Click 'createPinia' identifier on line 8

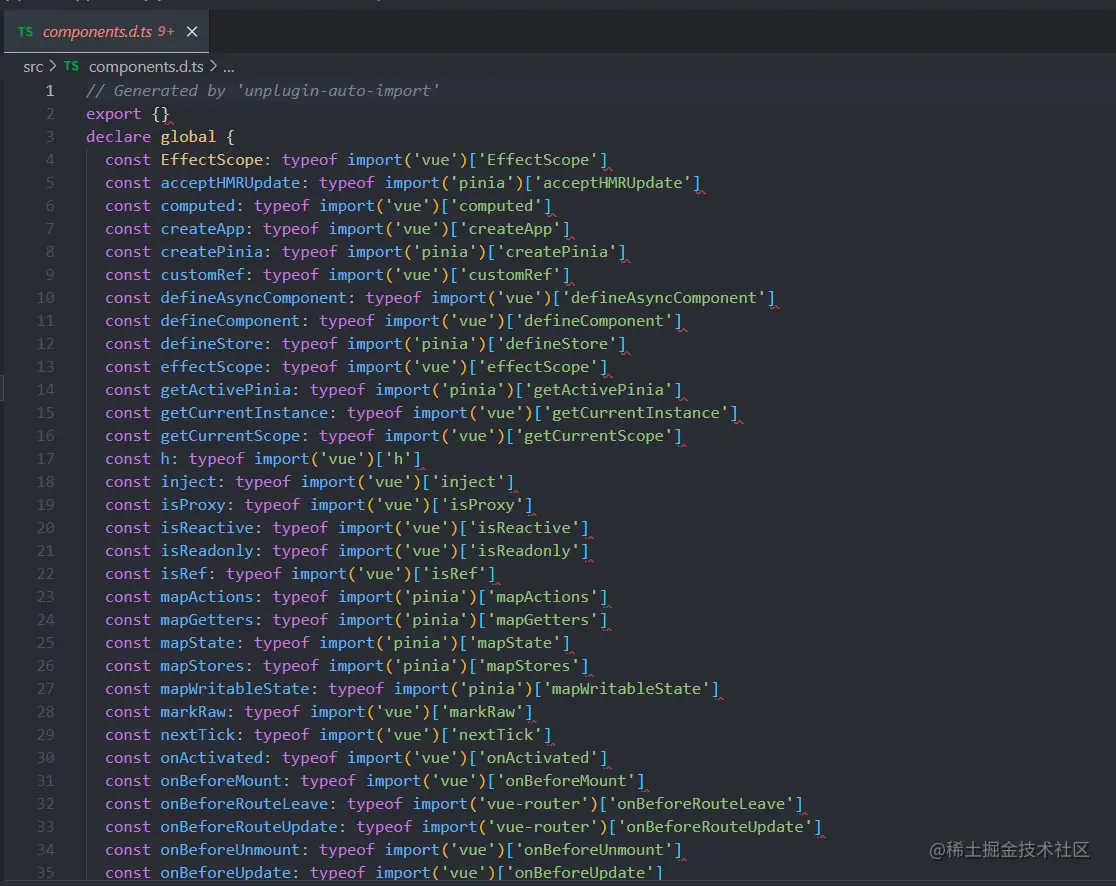[211, 252]
